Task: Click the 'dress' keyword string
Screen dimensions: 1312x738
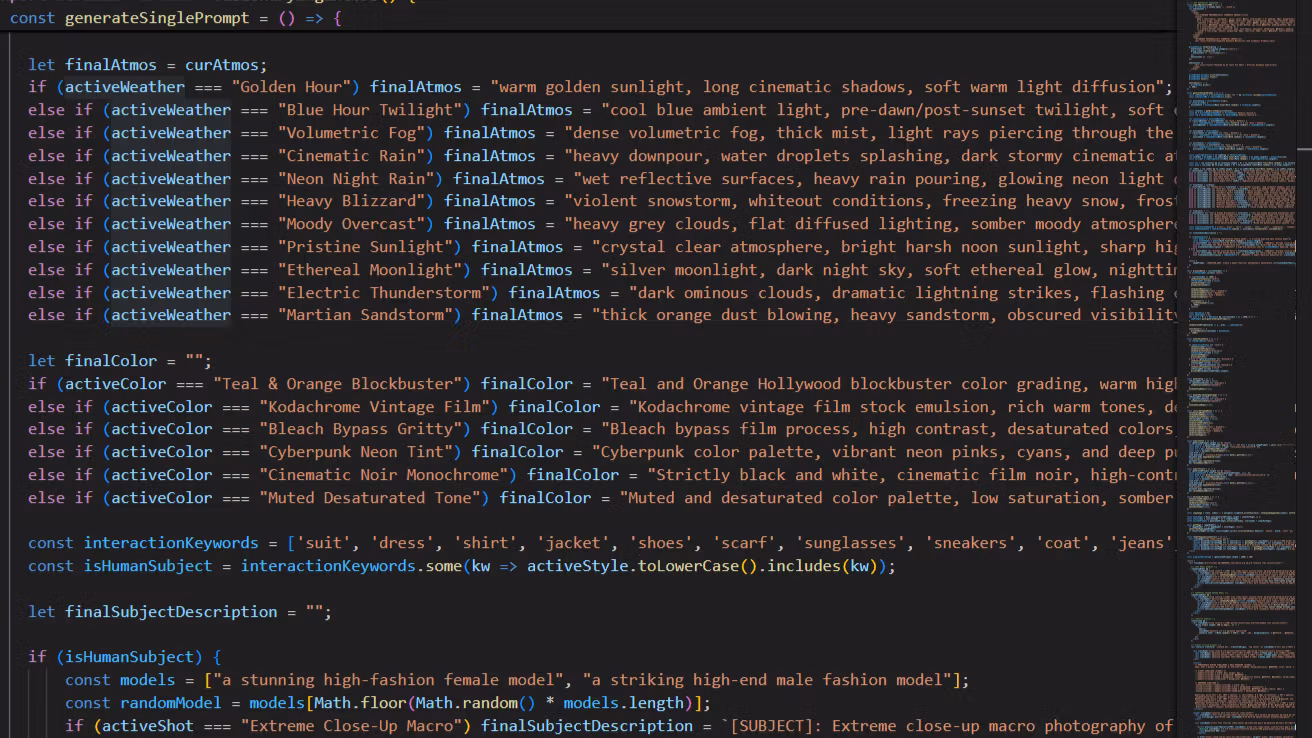Action: (403, 543)
